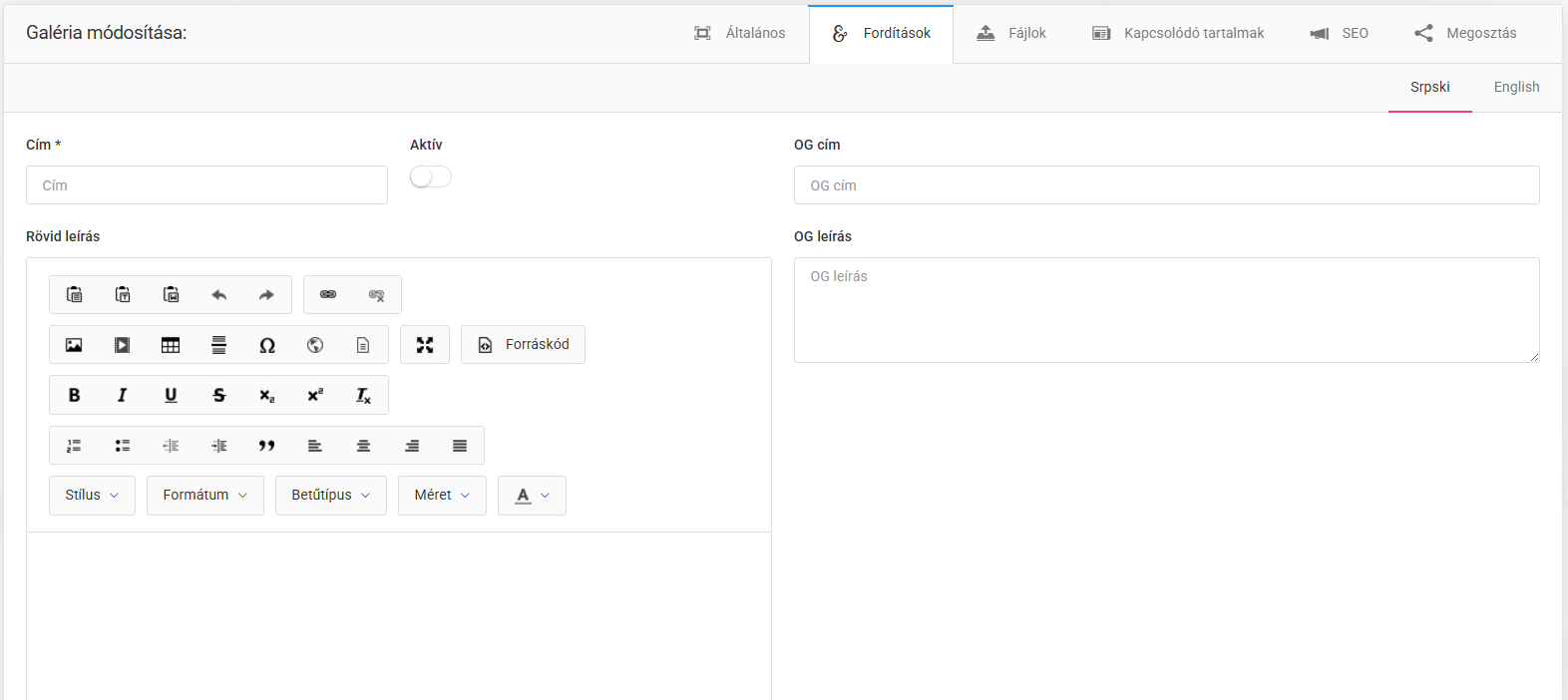Click the insert image icon

[74, 345]
